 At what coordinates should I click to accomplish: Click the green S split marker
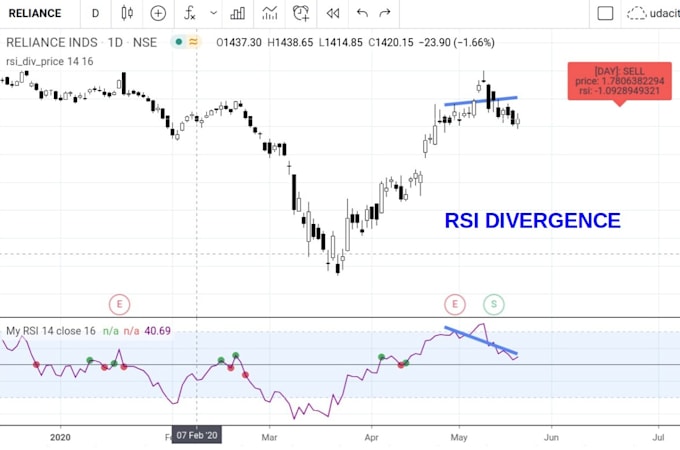pos(494,304)
